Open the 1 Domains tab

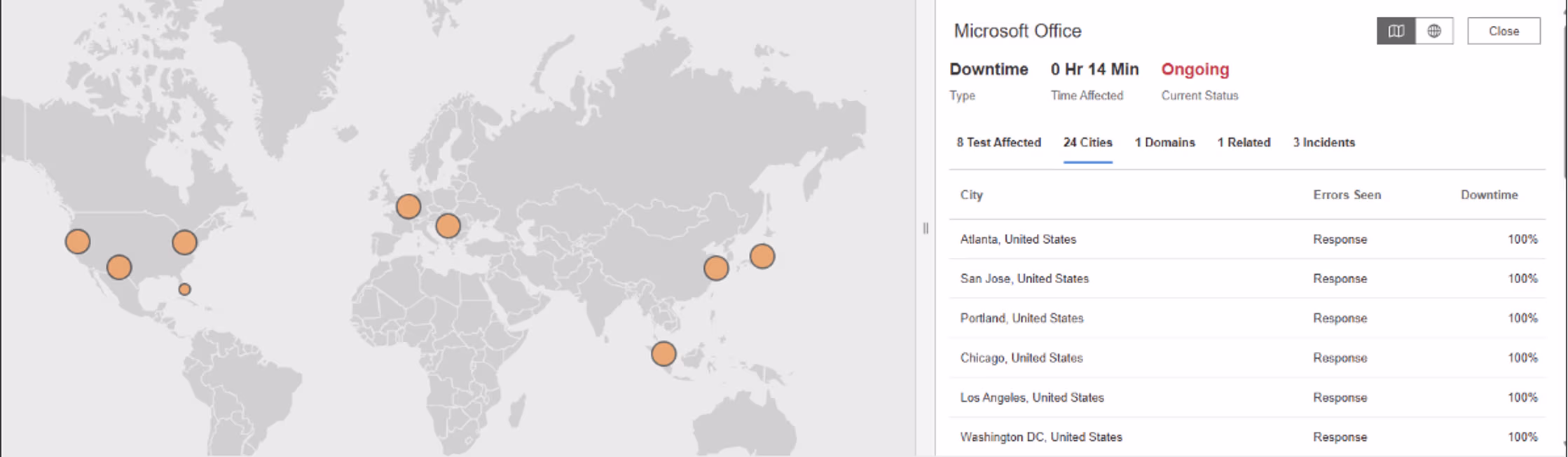pos(1164,142)
